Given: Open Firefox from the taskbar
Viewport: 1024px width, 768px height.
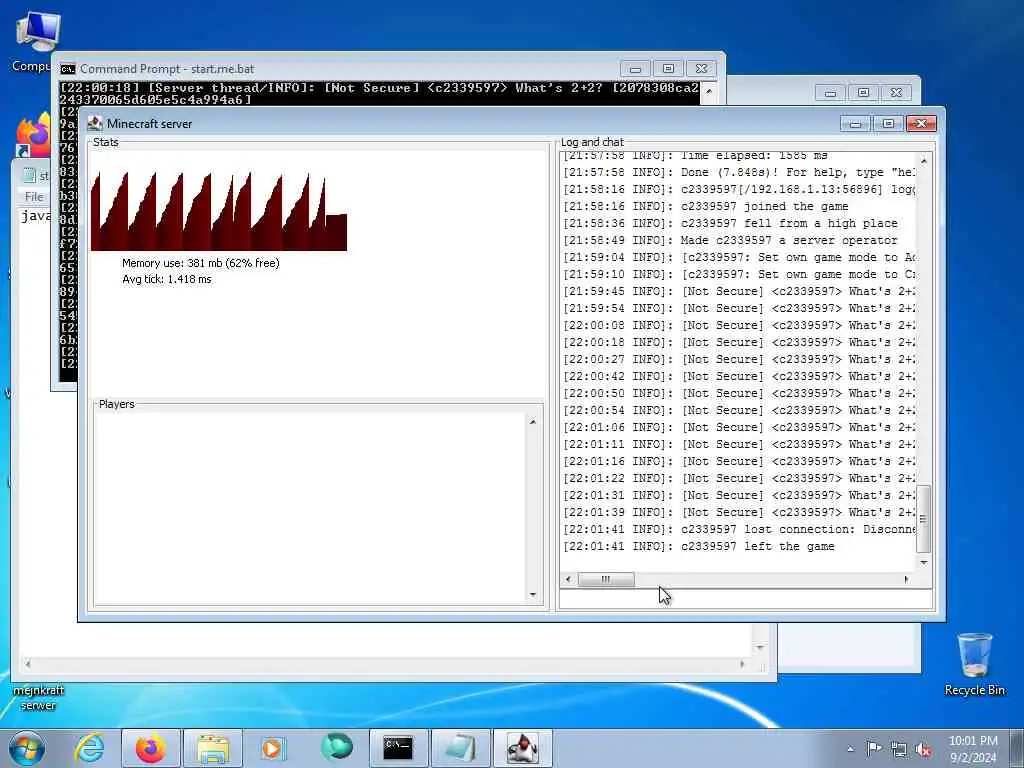Looking at the screenshot, I should coord(151,748).
